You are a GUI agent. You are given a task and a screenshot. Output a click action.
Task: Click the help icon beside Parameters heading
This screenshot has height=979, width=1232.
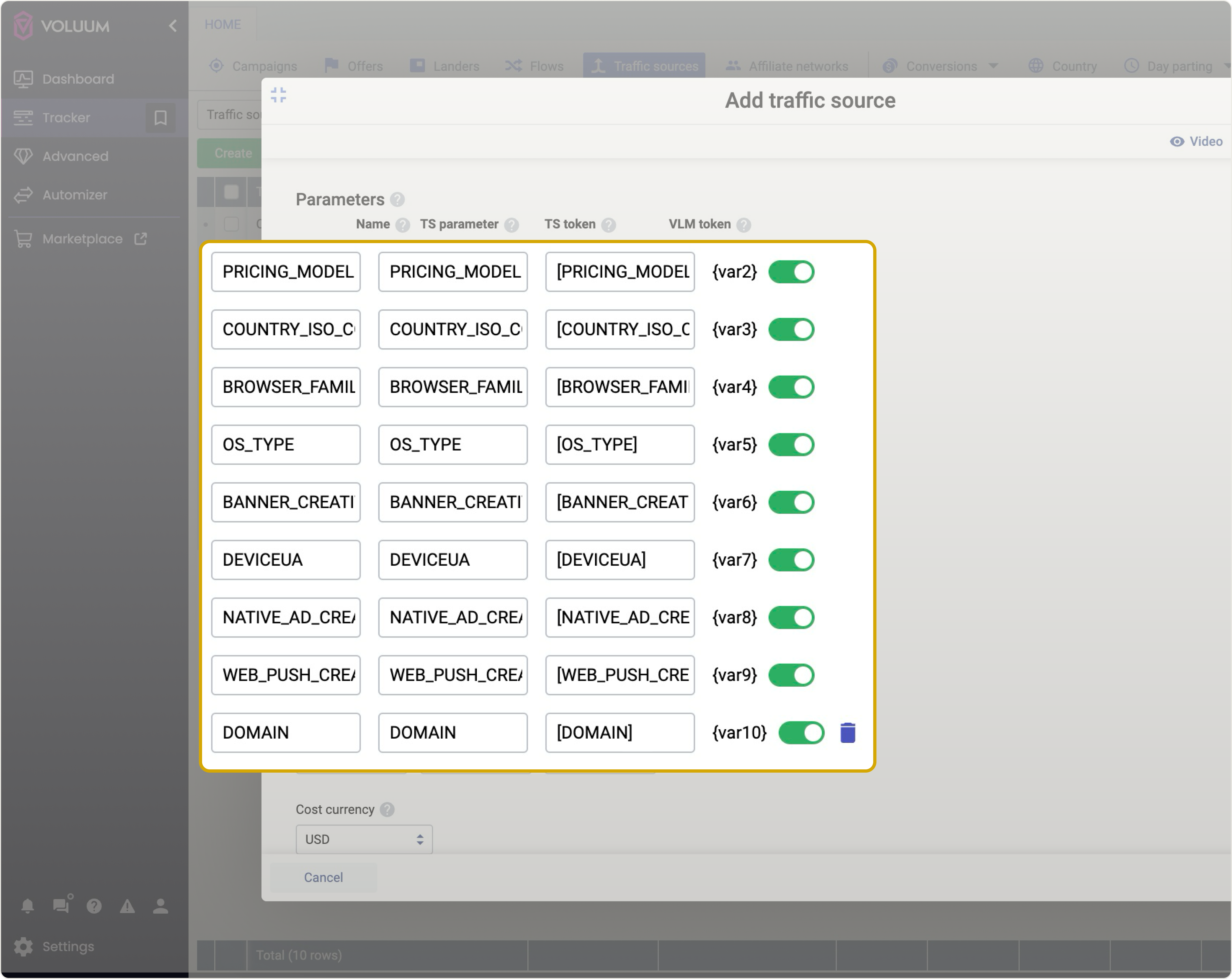click(397, 199)
